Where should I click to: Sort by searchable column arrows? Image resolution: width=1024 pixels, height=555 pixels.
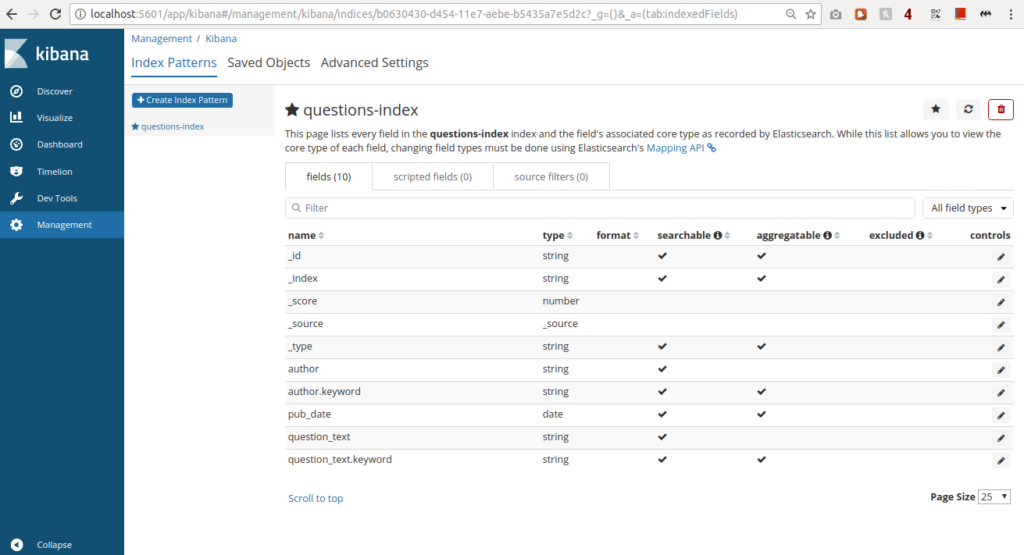point(728,235)
